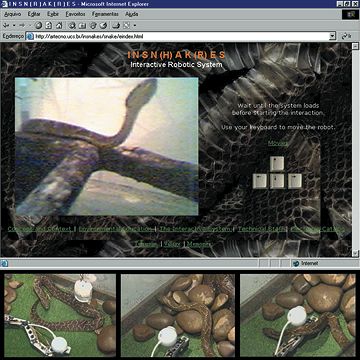Open the Back history dropdown arrow
Viewport: 360px width, 360px height.
14,25
